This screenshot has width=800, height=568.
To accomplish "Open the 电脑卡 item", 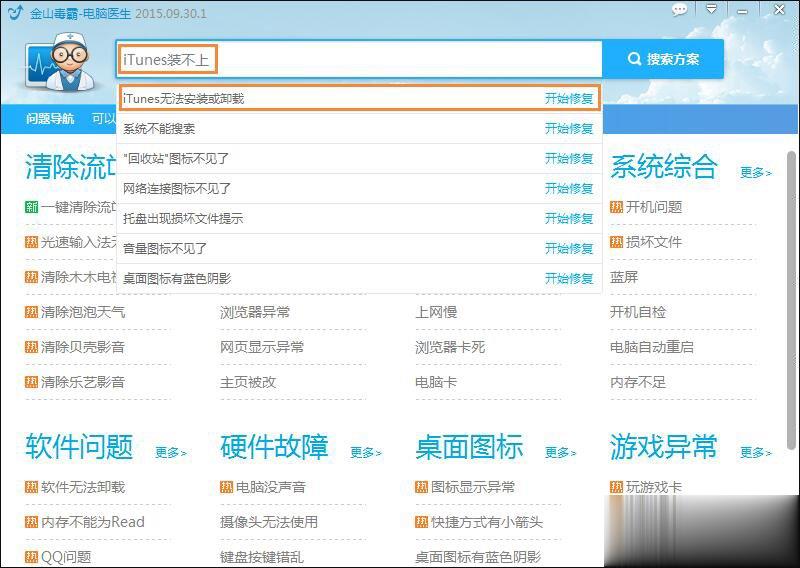I will tap(436, 382).
